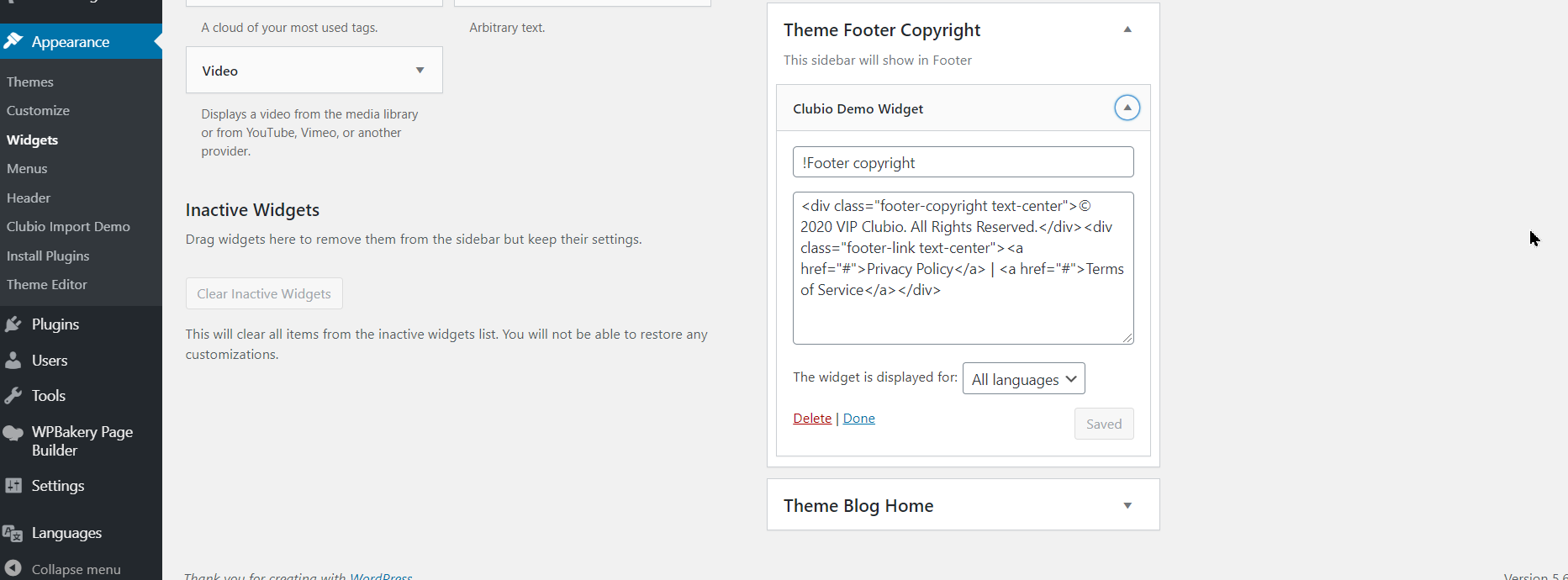Collapse the Clubio Demo Widget panel

tap(1127, 108)
